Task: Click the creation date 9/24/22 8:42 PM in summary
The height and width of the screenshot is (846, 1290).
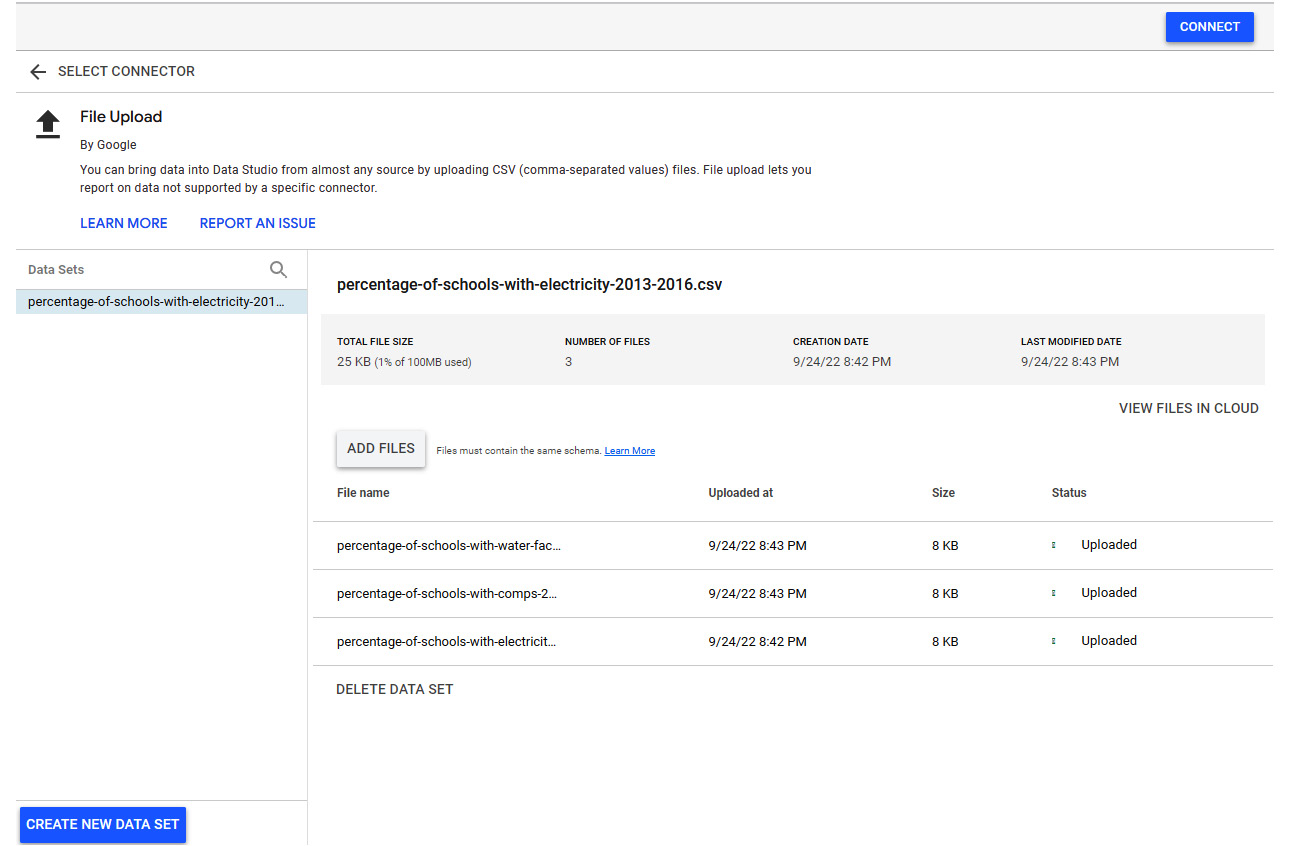Action: (x=842, y=362)
